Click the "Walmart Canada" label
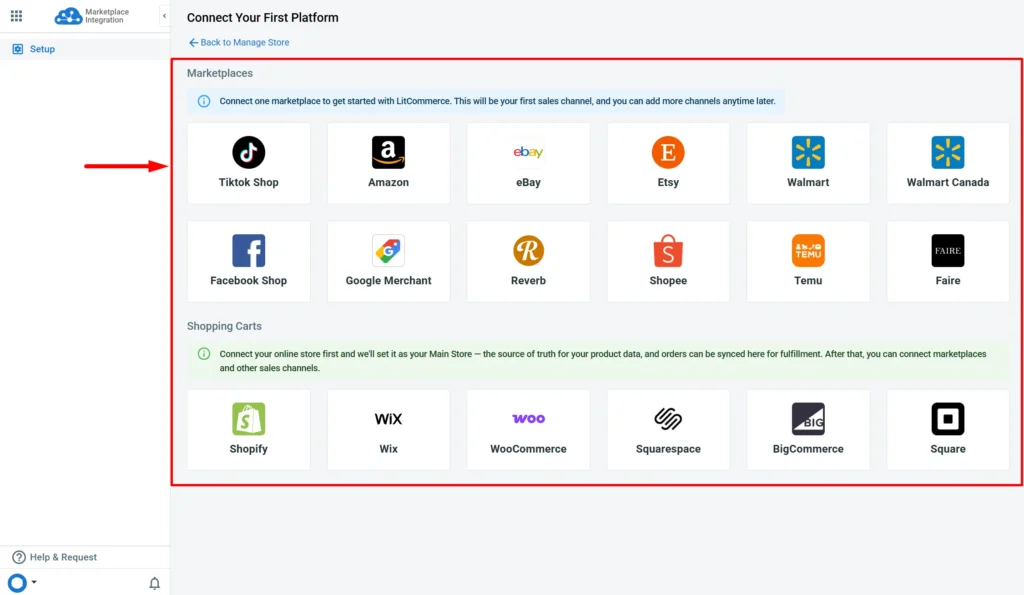This screenshot has height=595, width=1024. click(x=948, y=182)
